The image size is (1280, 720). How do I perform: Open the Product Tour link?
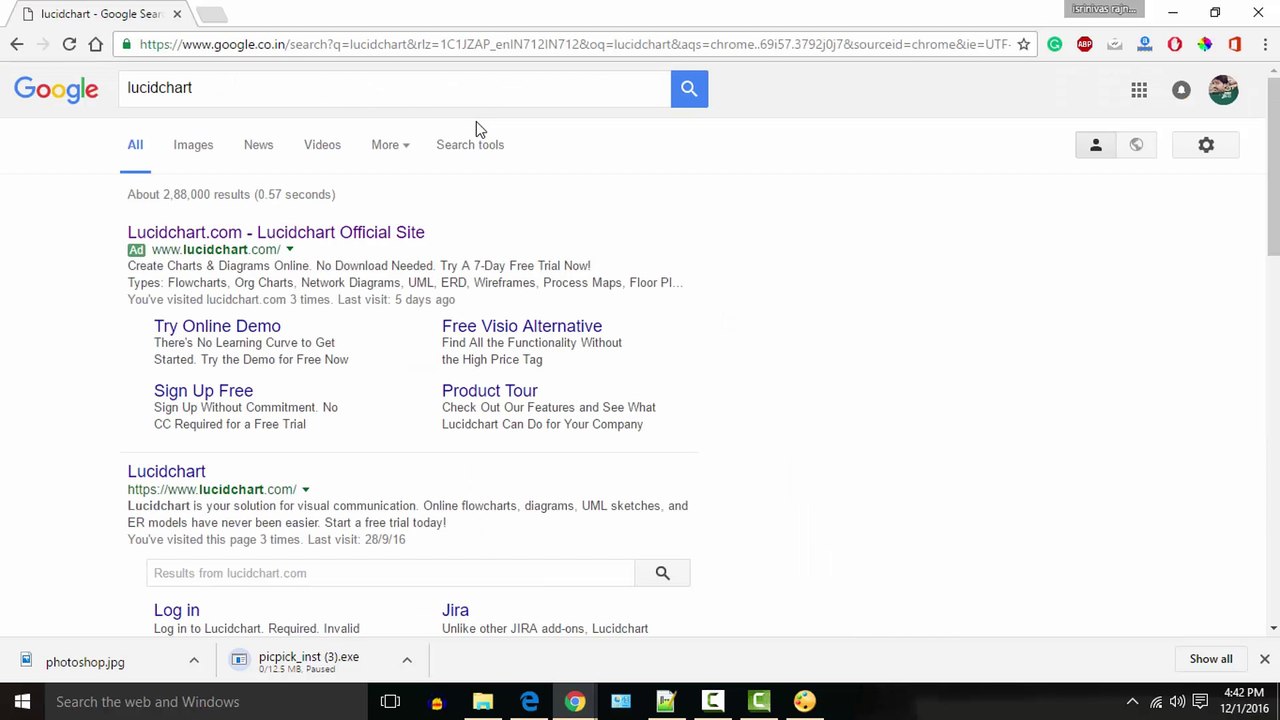tap(490, 391)
